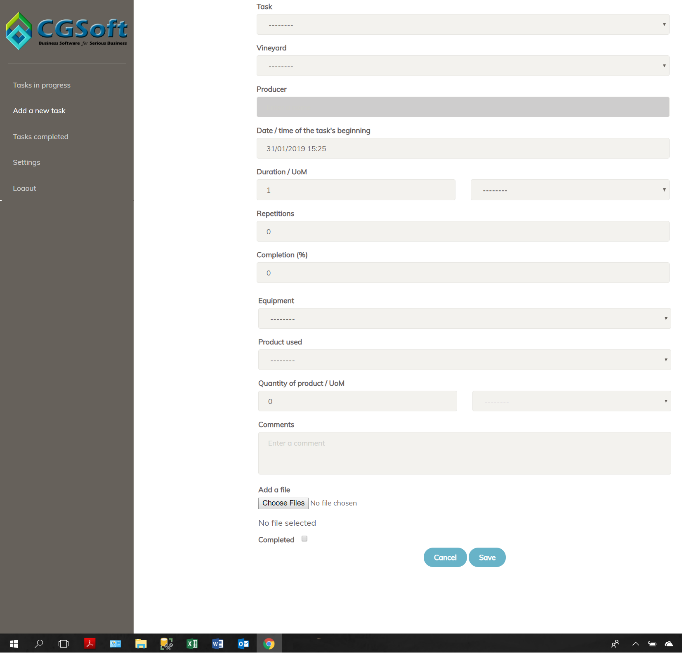Click Choose Files button
Image resolution: width=682 pixels, height=655 pixels.
pyautogui.click(x=283, y=503)
